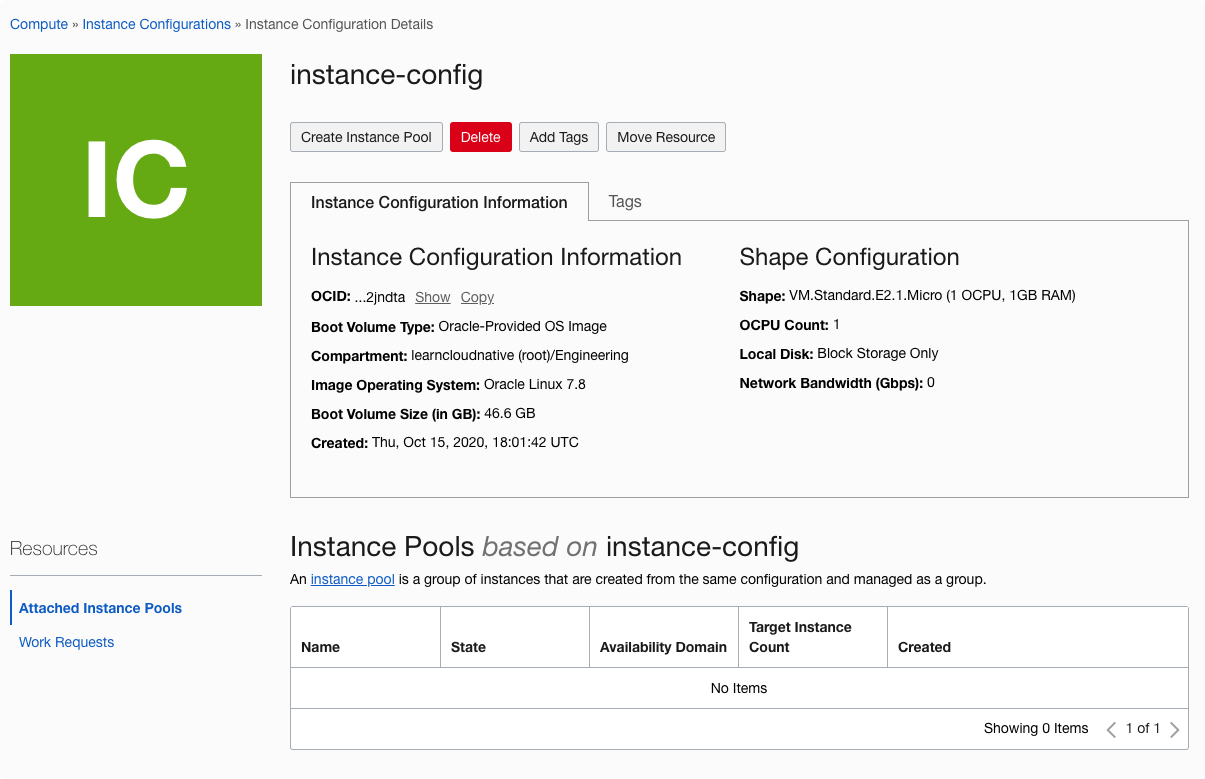The width and height of the screenshot is (1205, 779).
Task: Open Compute breadcrumb link
Action: [39, 24]
